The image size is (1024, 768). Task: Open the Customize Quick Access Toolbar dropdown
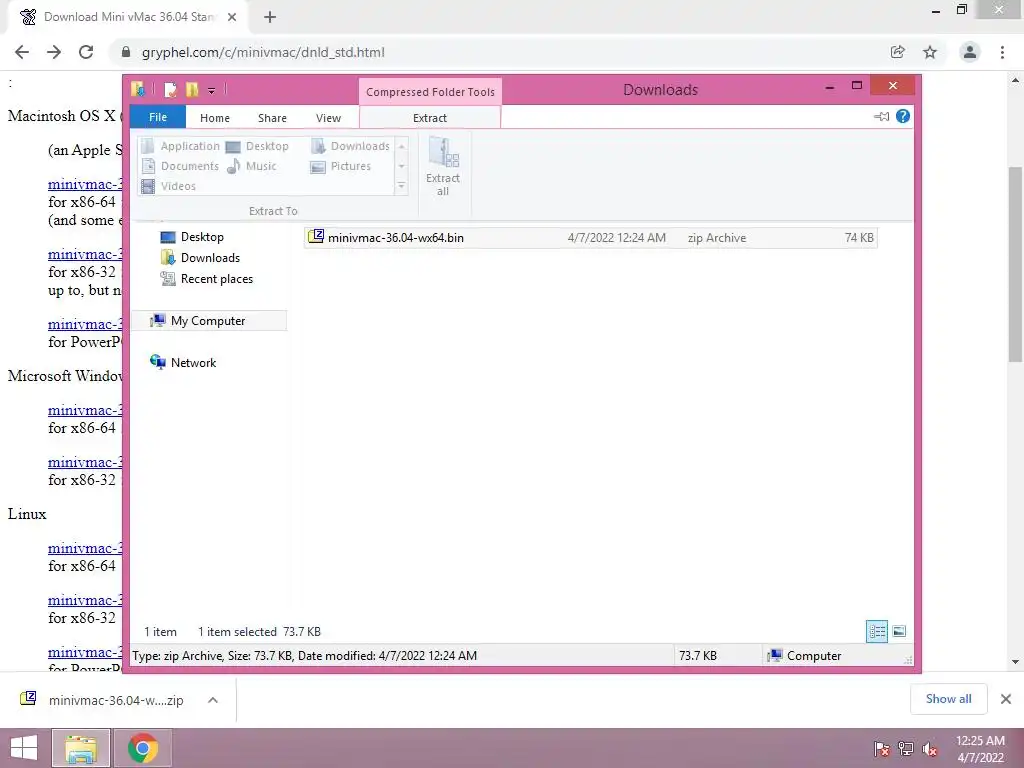coord(212,90)
